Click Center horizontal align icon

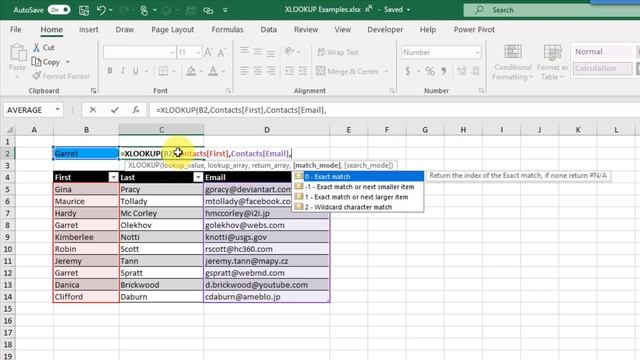[258, 71]
